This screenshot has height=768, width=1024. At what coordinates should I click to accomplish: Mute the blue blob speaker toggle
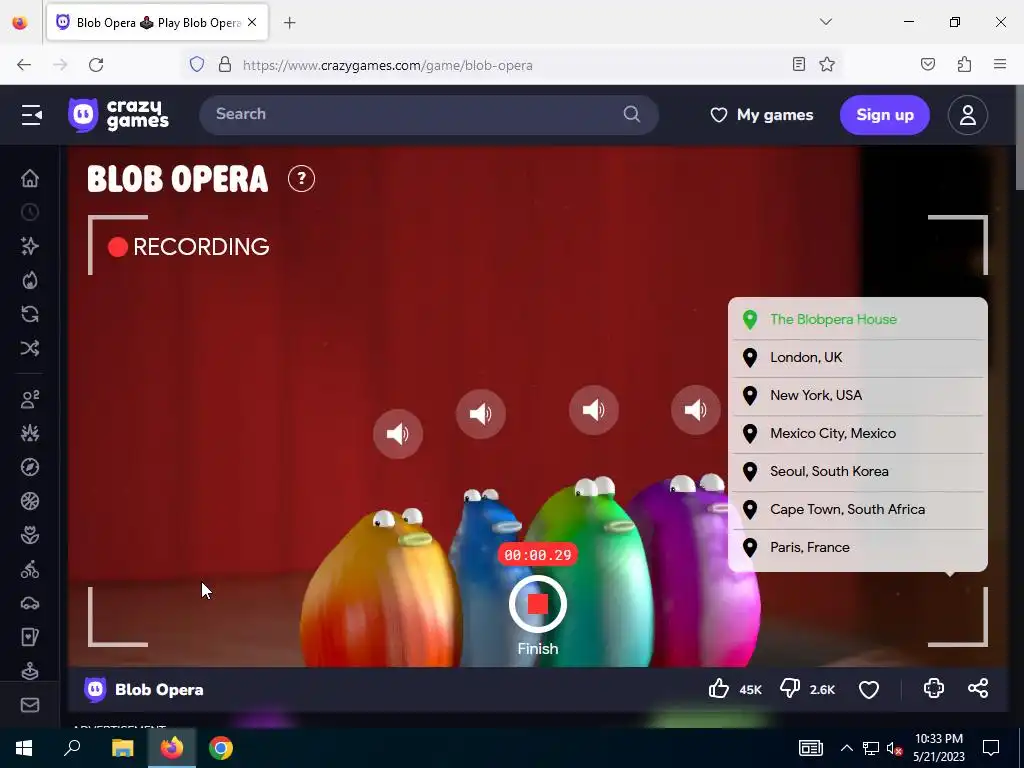(x=481, y=414)
